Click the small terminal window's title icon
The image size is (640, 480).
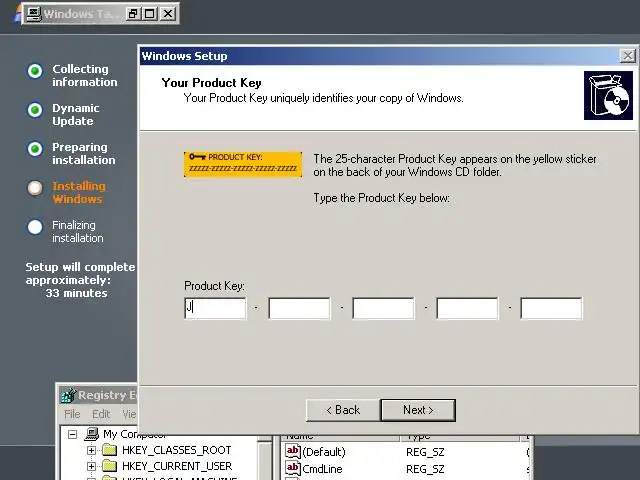click(x=33, y=14)
